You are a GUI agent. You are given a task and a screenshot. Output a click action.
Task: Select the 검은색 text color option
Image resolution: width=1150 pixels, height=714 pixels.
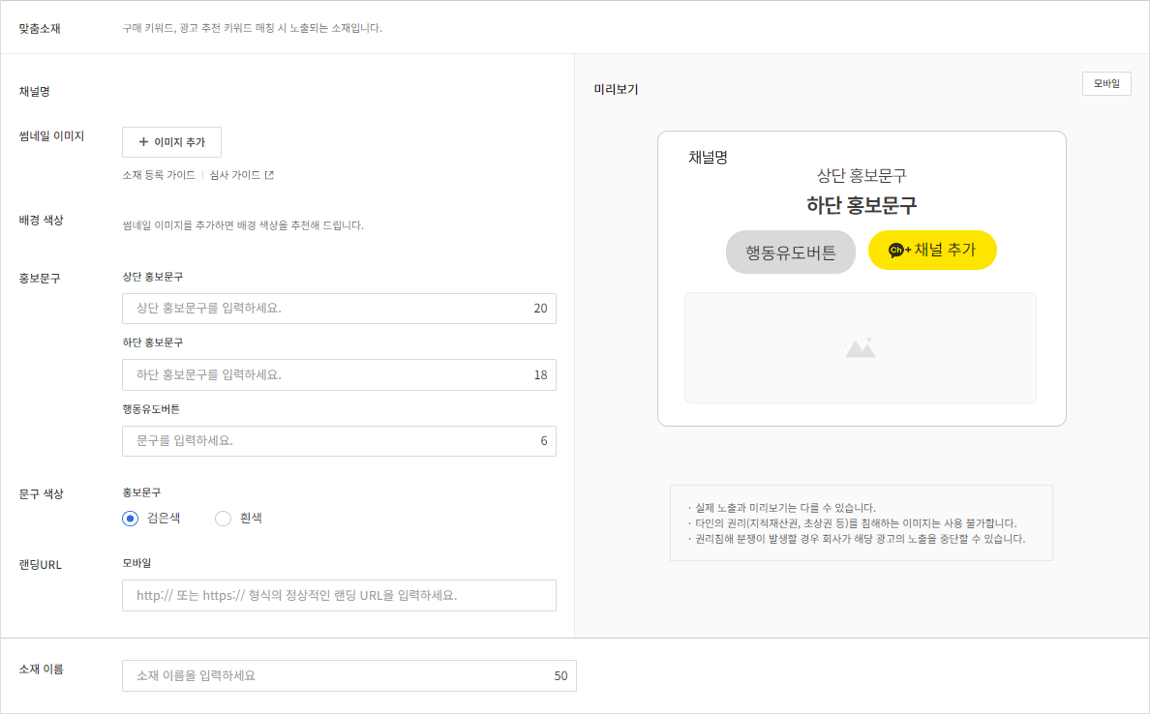click(x=130, y=518)
